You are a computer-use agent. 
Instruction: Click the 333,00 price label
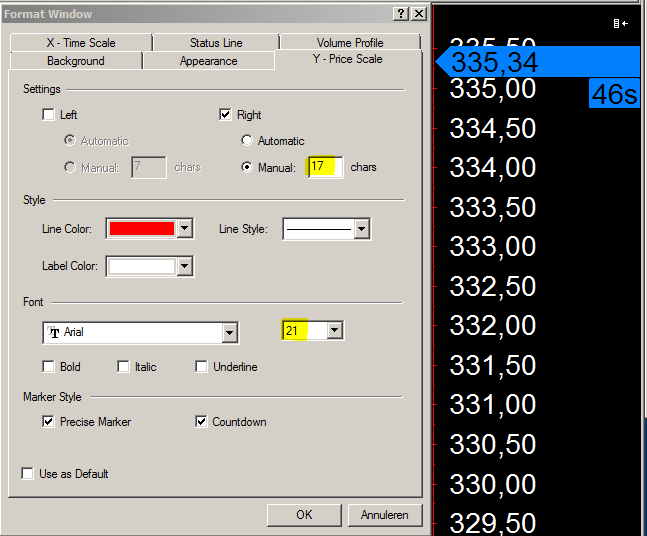(493, 247)
